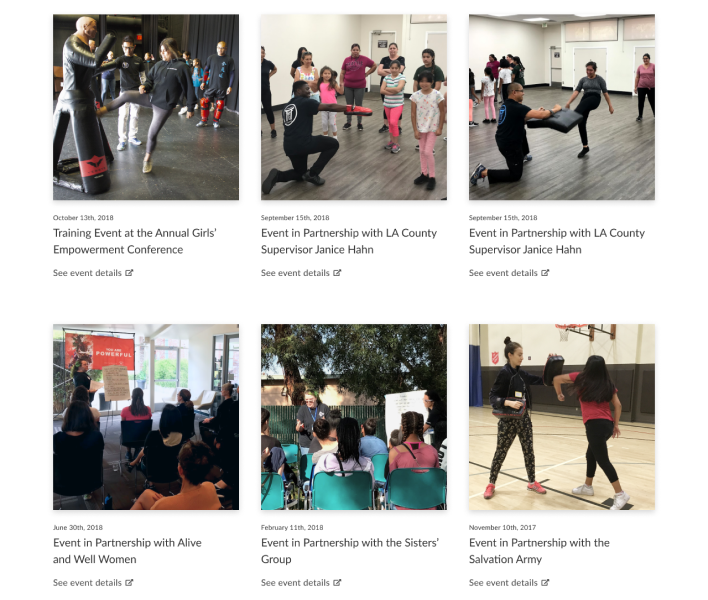Open outdoor photo with teal chairs
The image size is (708, 600).
[354, 417]
